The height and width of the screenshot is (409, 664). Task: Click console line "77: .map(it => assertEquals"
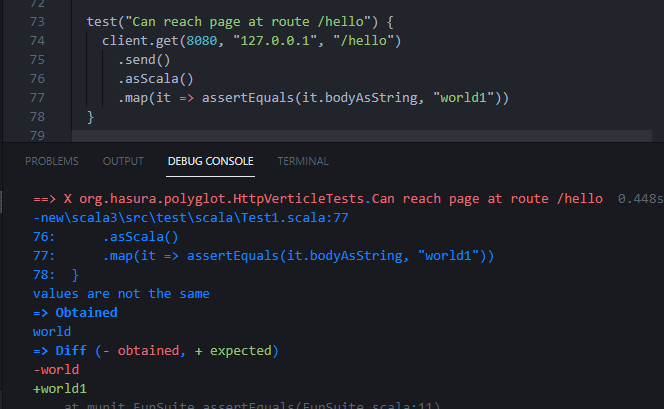[x=263, y=256]
